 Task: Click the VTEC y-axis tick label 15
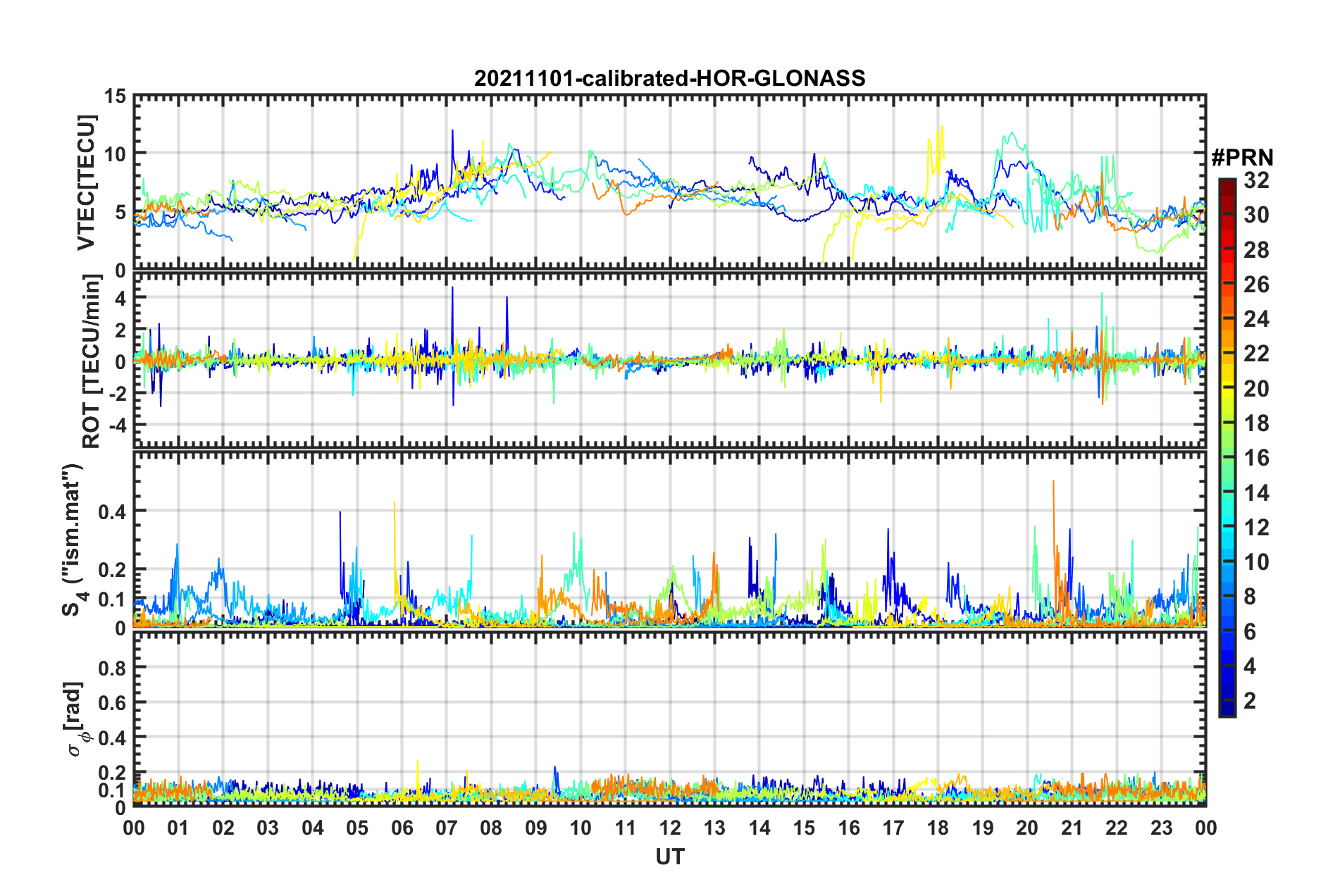pos(116,96)
